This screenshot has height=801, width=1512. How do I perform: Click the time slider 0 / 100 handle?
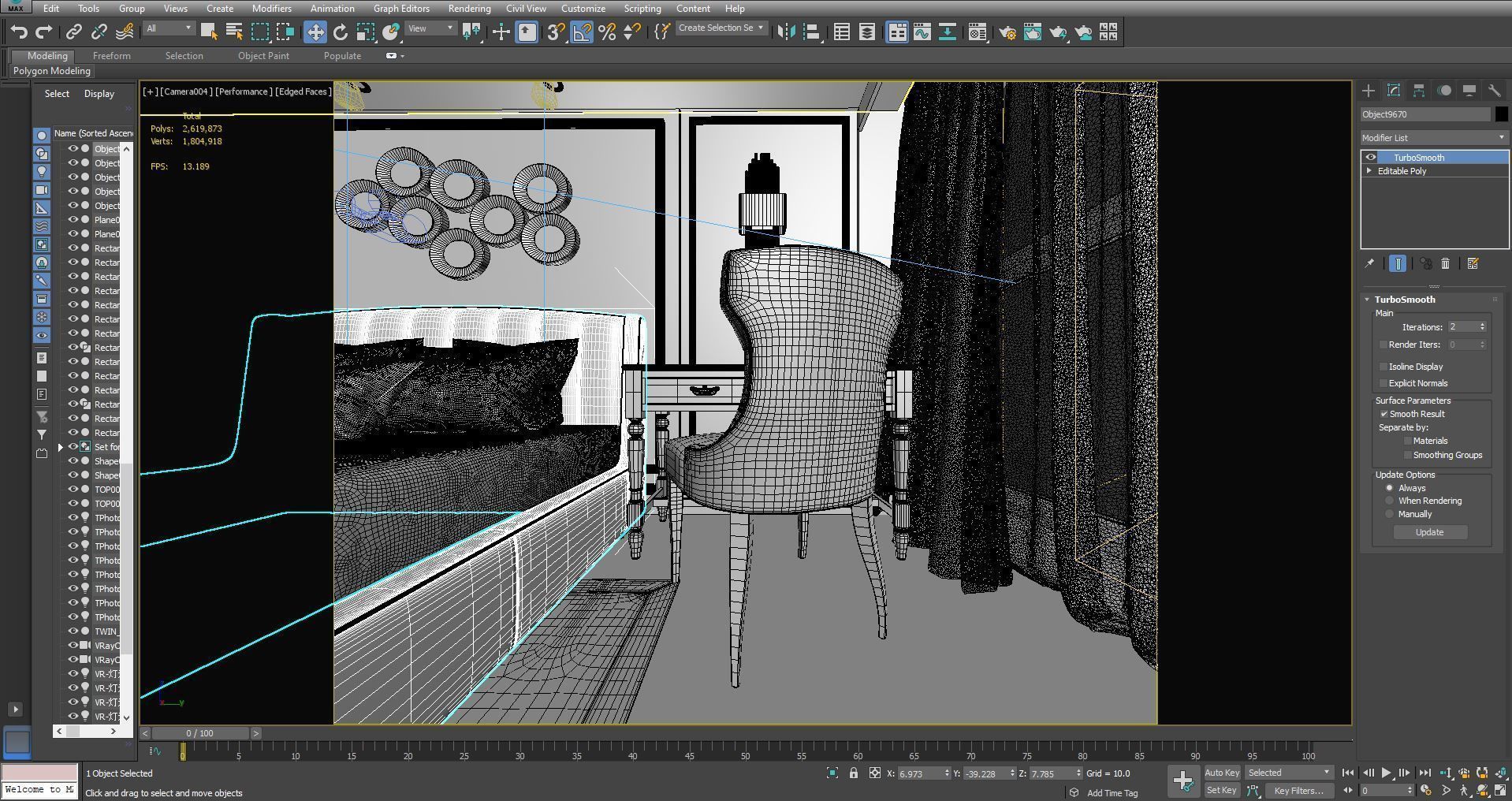(200, 733)
